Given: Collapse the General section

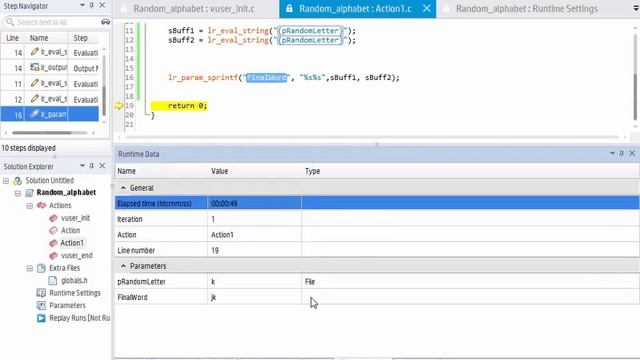Looking at the screenshot, I should (123, 188).
